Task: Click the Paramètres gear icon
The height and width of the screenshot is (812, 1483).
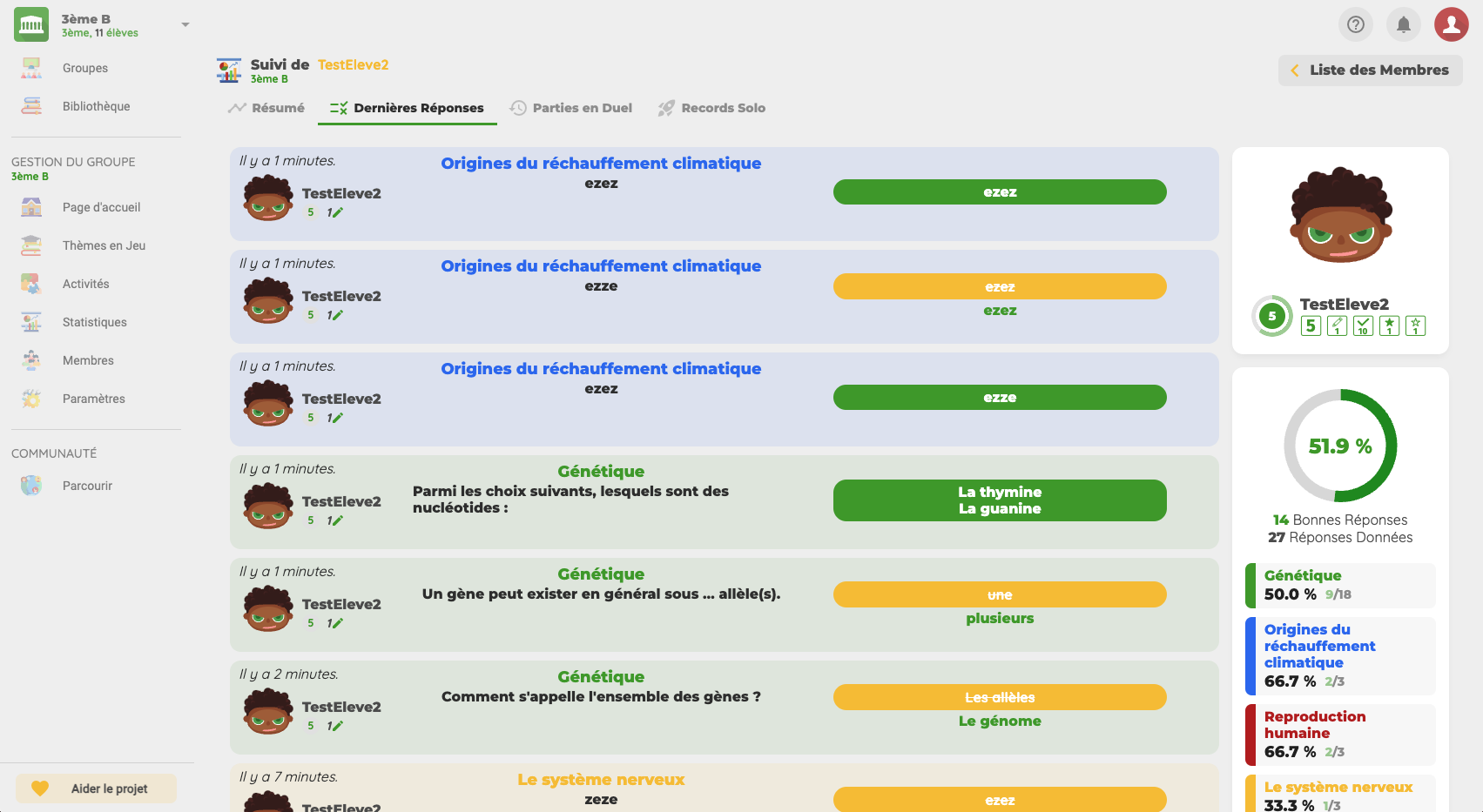Action: (31, 399)
